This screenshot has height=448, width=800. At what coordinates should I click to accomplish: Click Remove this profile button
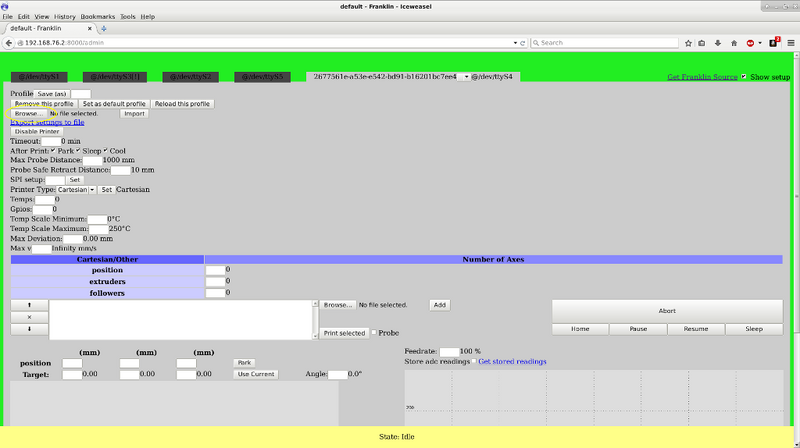pyautogui.click(x=44, y=104)
